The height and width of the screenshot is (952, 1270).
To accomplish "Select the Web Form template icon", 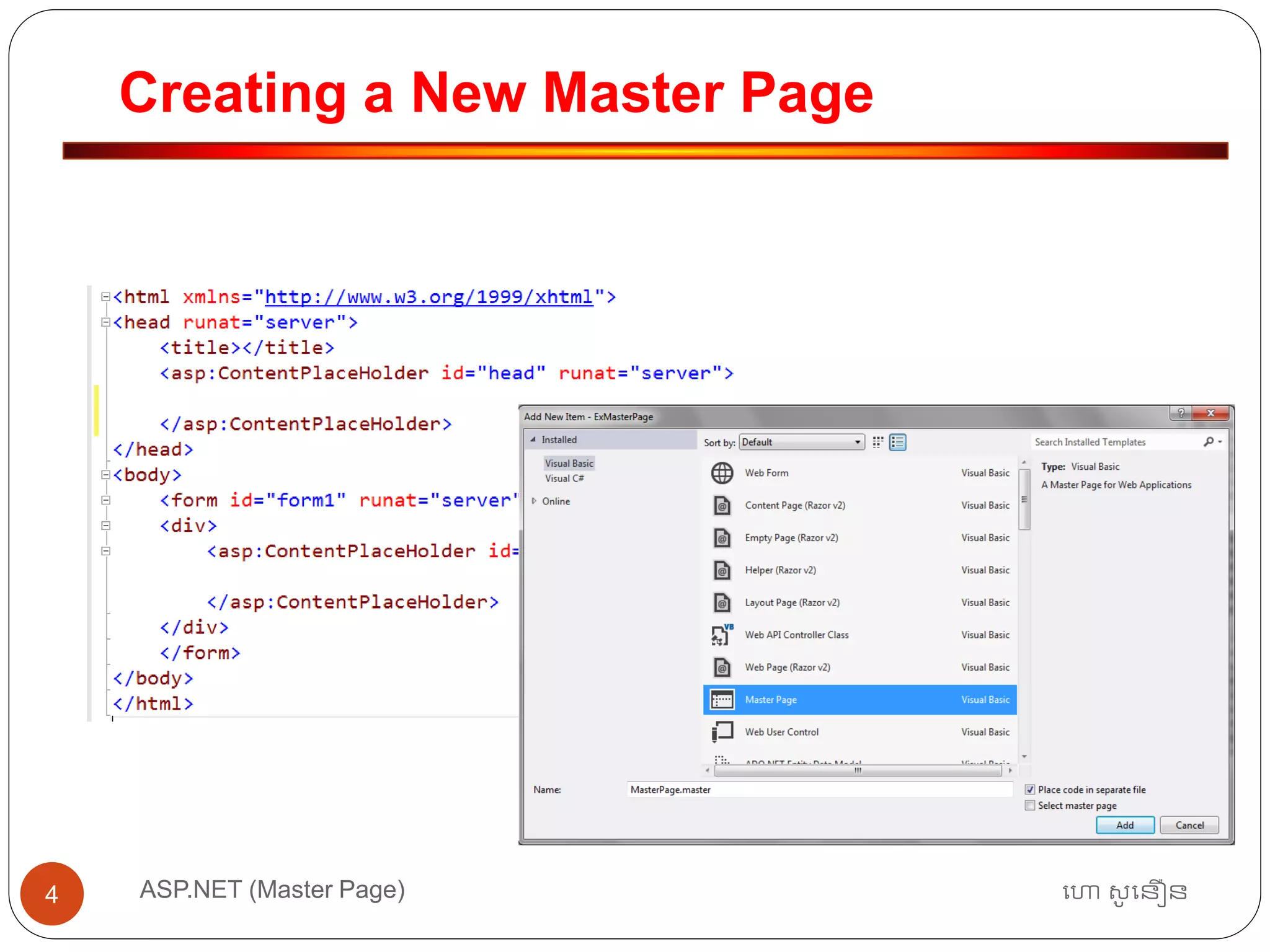I will pyautogui.click(x=722, y=473).
